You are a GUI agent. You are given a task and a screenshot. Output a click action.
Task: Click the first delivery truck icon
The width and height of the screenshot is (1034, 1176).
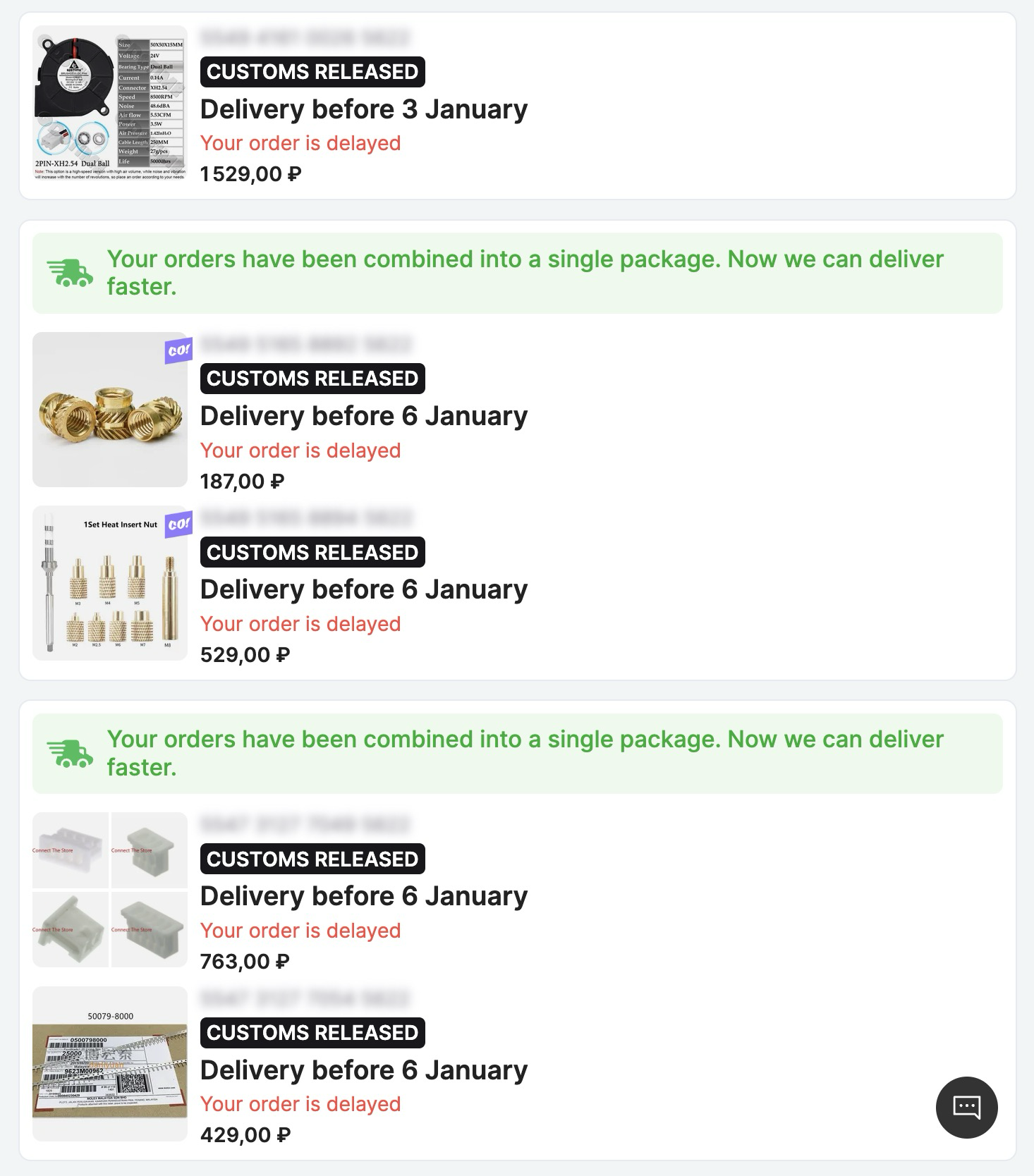pyautogui.click(x=70, y=273)
